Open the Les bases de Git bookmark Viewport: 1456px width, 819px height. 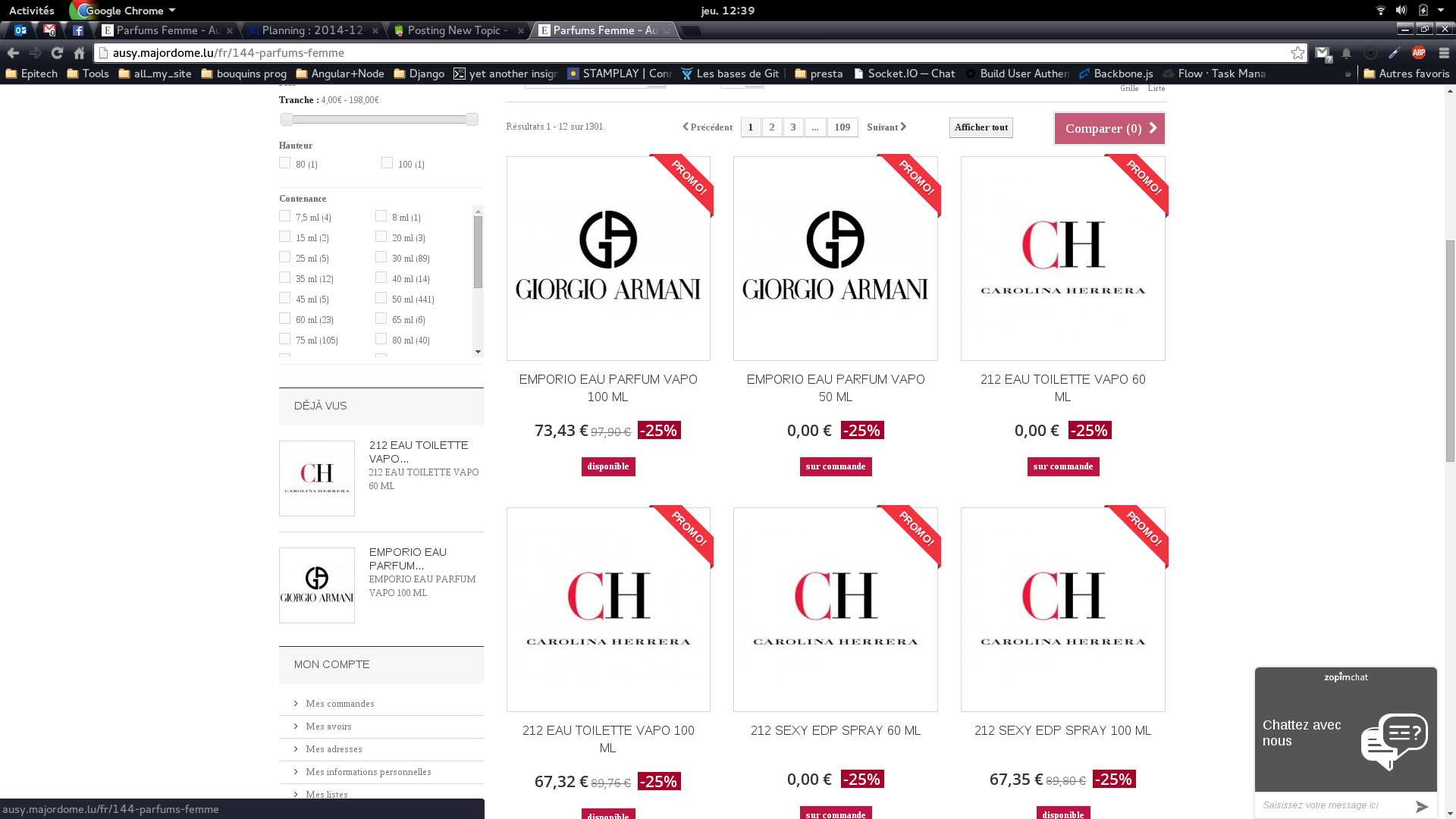730,74
